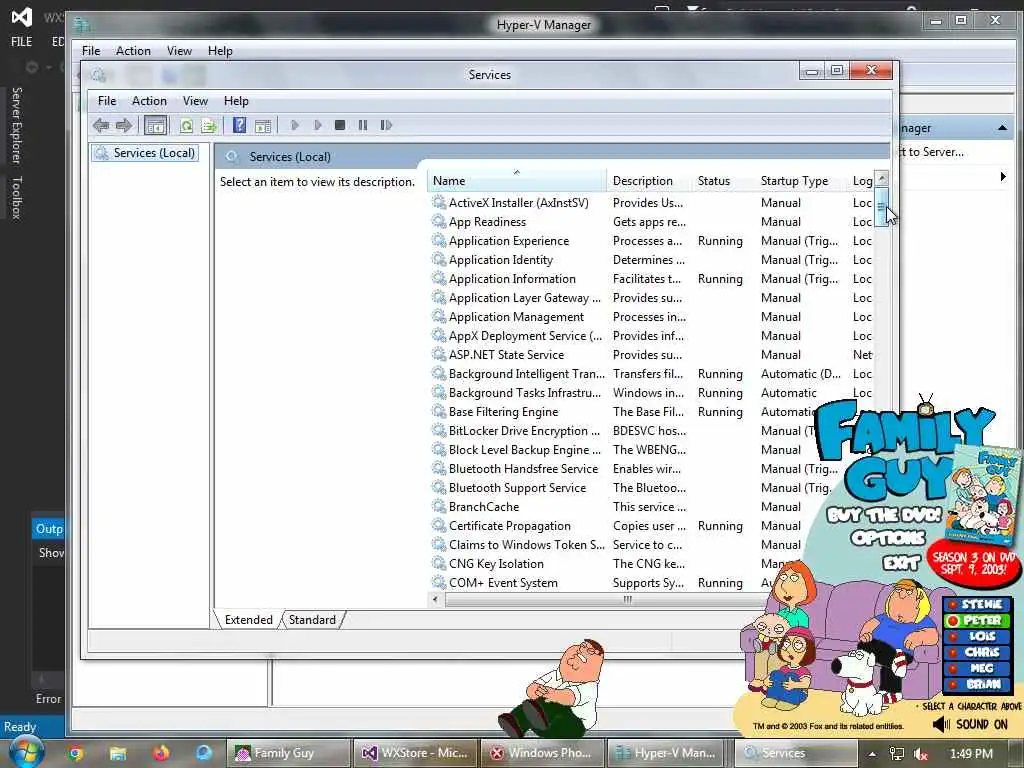Click the Stop Service square icon
The width and height of the screenshot is (1024, 768).
(x=340, y=125)
